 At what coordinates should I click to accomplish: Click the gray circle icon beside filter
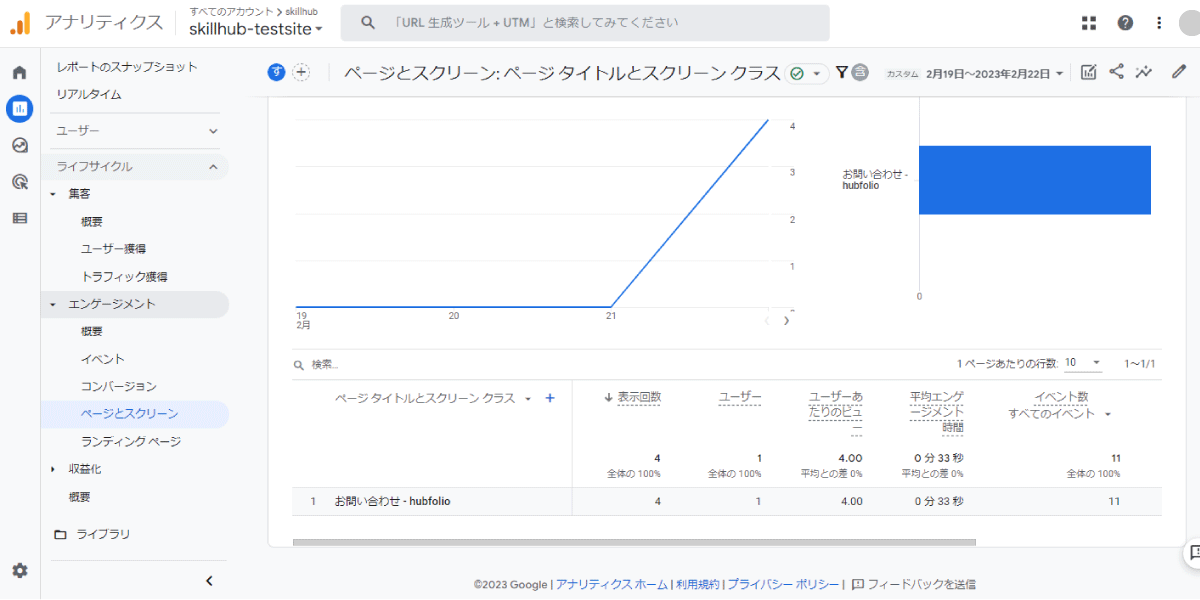click(x=860, y=72)
